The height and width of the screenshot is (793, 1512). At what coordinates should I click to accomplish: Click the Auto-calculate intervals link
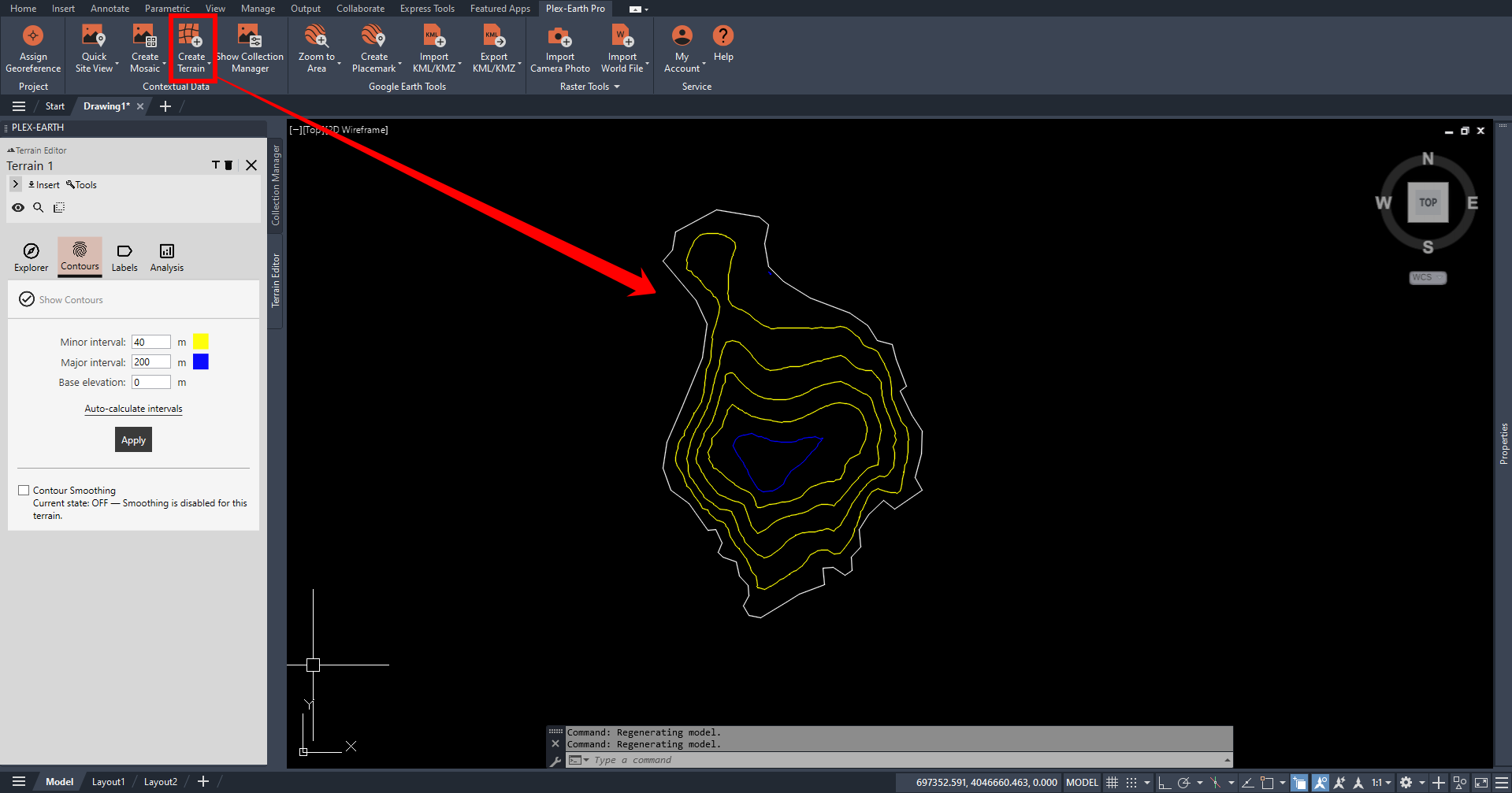(x=133, y=409)
